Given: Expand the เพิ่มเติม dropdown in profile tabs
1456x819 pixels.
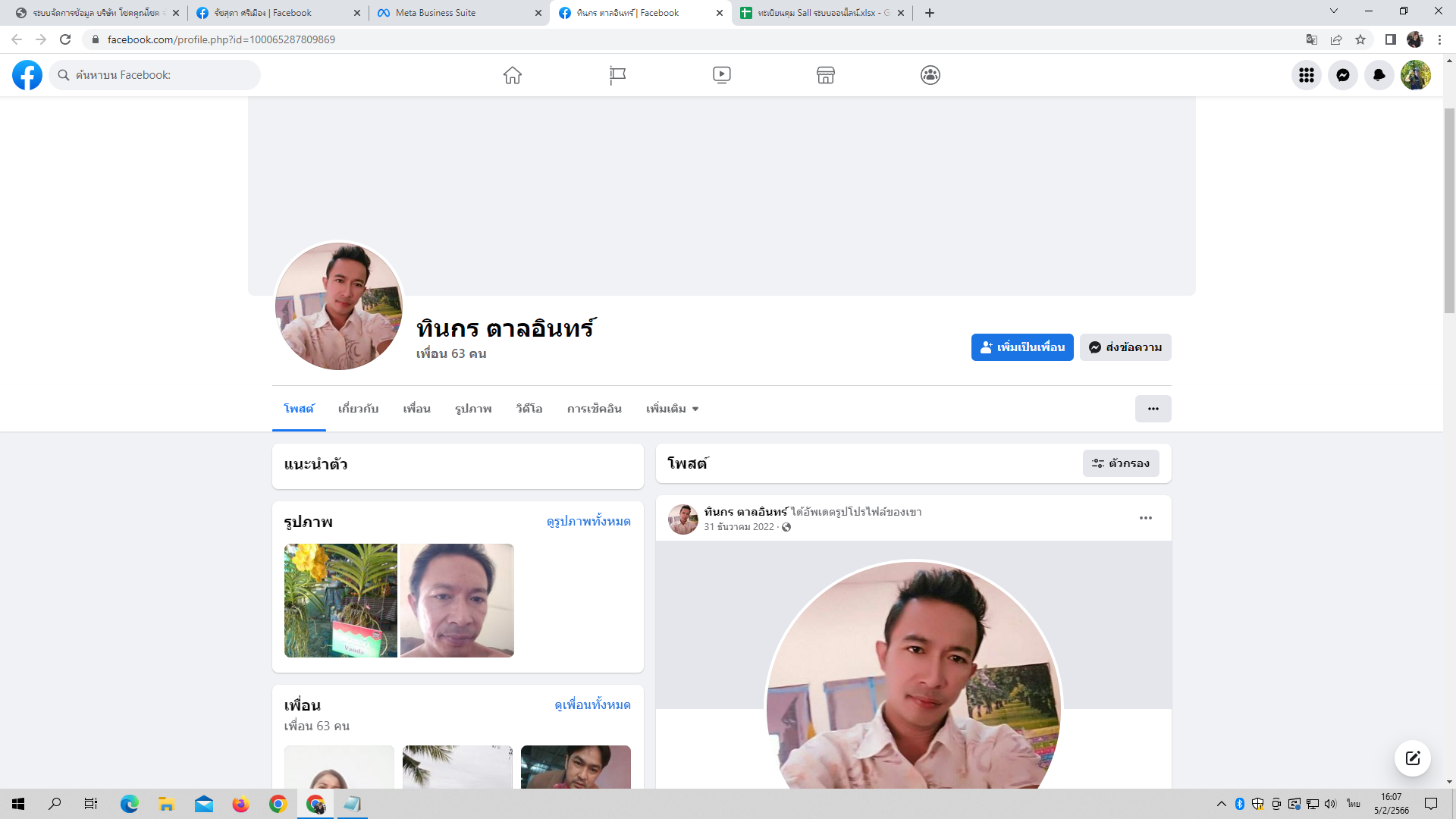Looking at the screenshot, I should [x=672, y=409].
